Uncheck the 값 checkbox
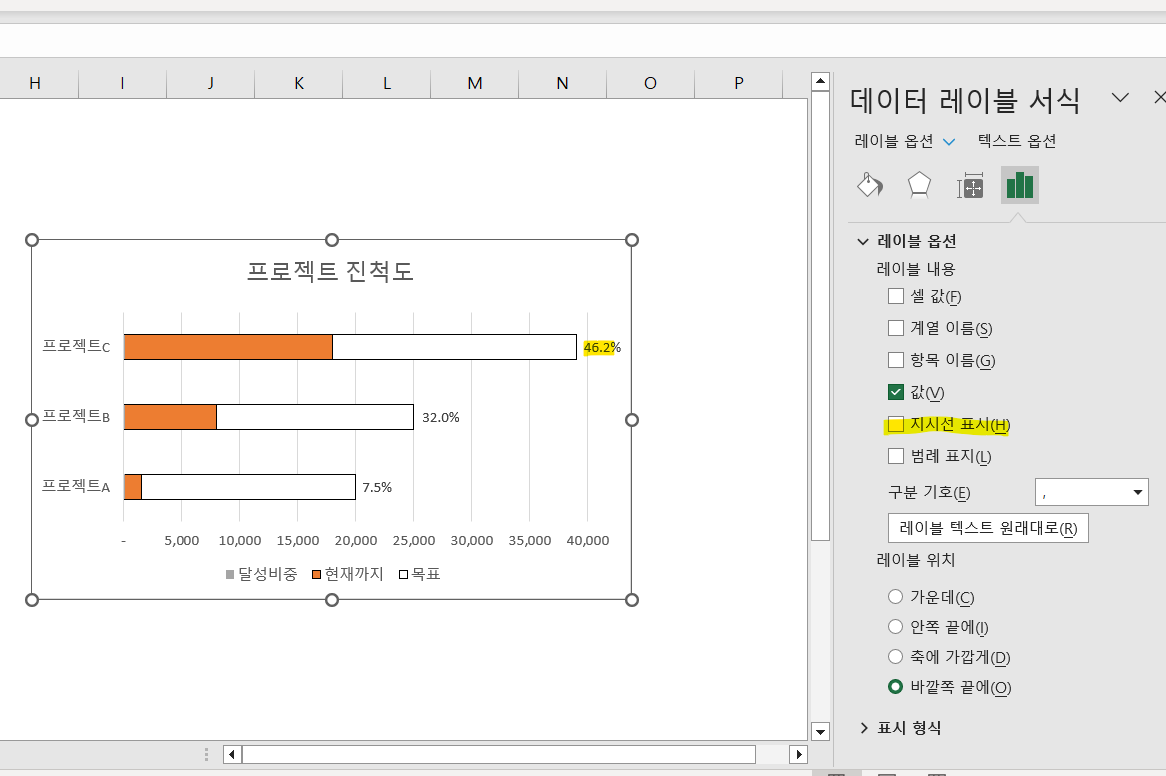1166x776 pixels. click(x=895, y=392)
